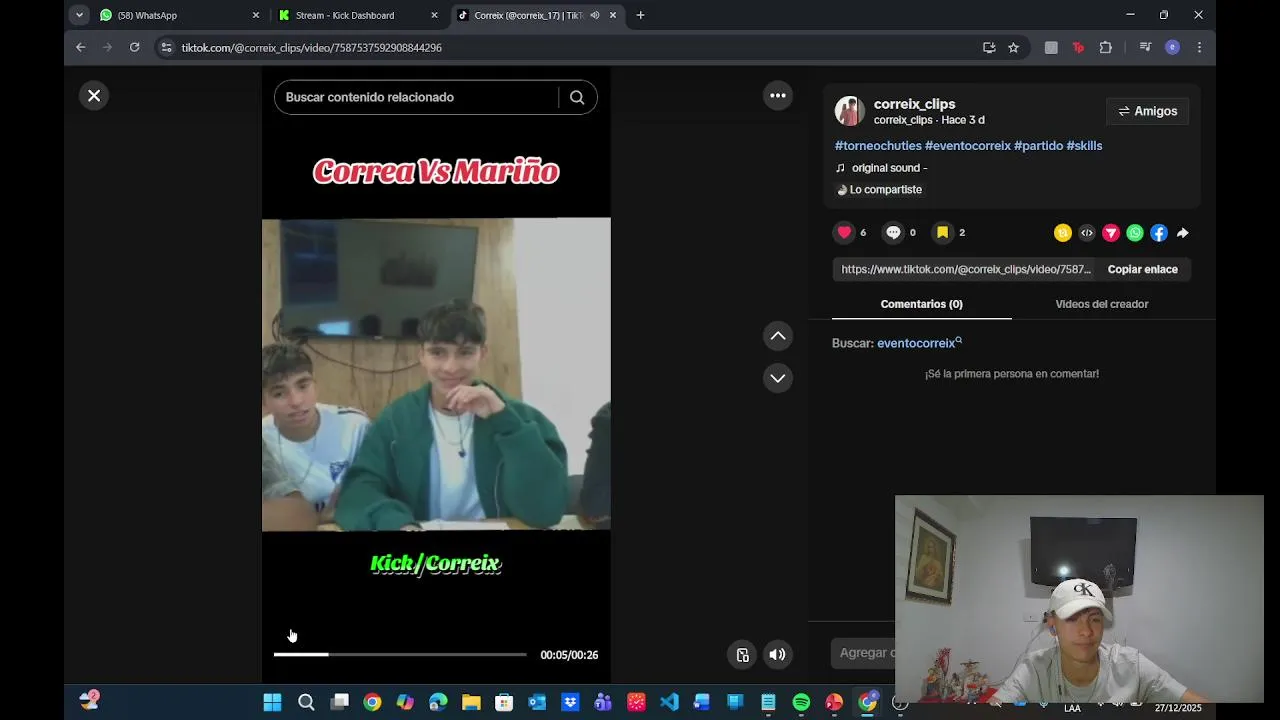Open Spotify from the taskbar

tap(801, 703)
